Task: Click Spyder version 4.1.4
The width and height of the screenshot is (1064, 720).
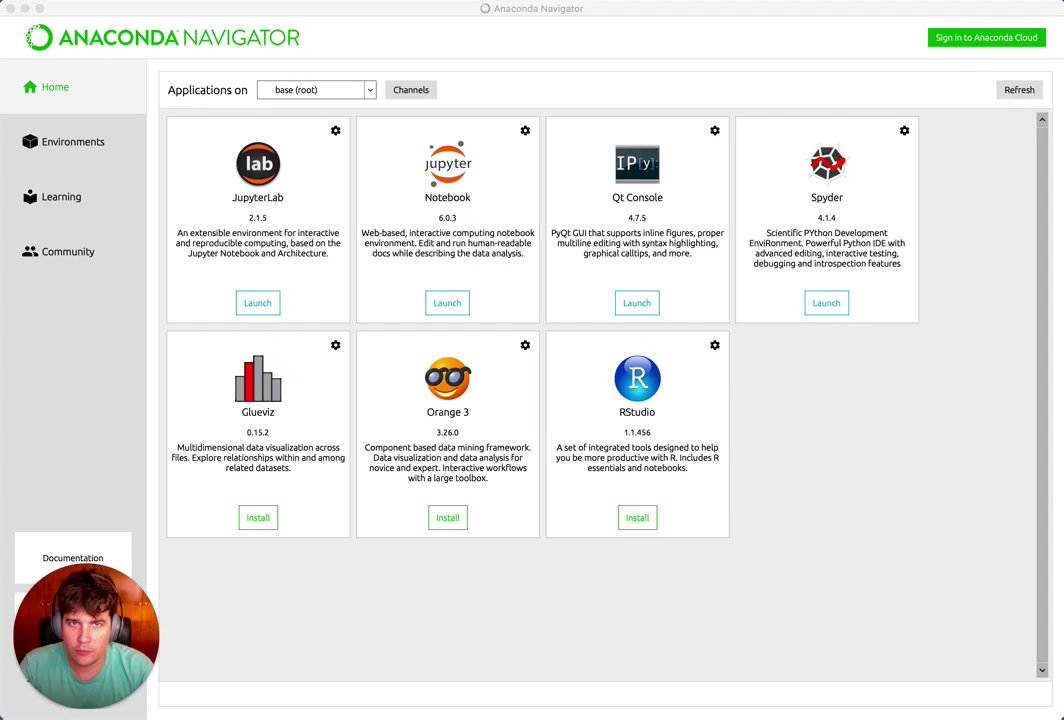Action: coord(826,218)
